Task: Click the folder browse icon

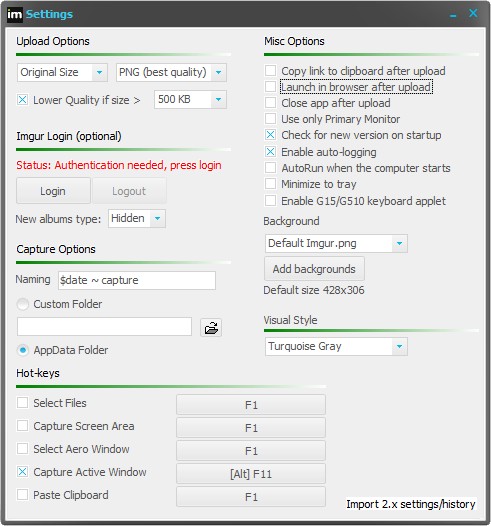Action: tap(211, 327)
